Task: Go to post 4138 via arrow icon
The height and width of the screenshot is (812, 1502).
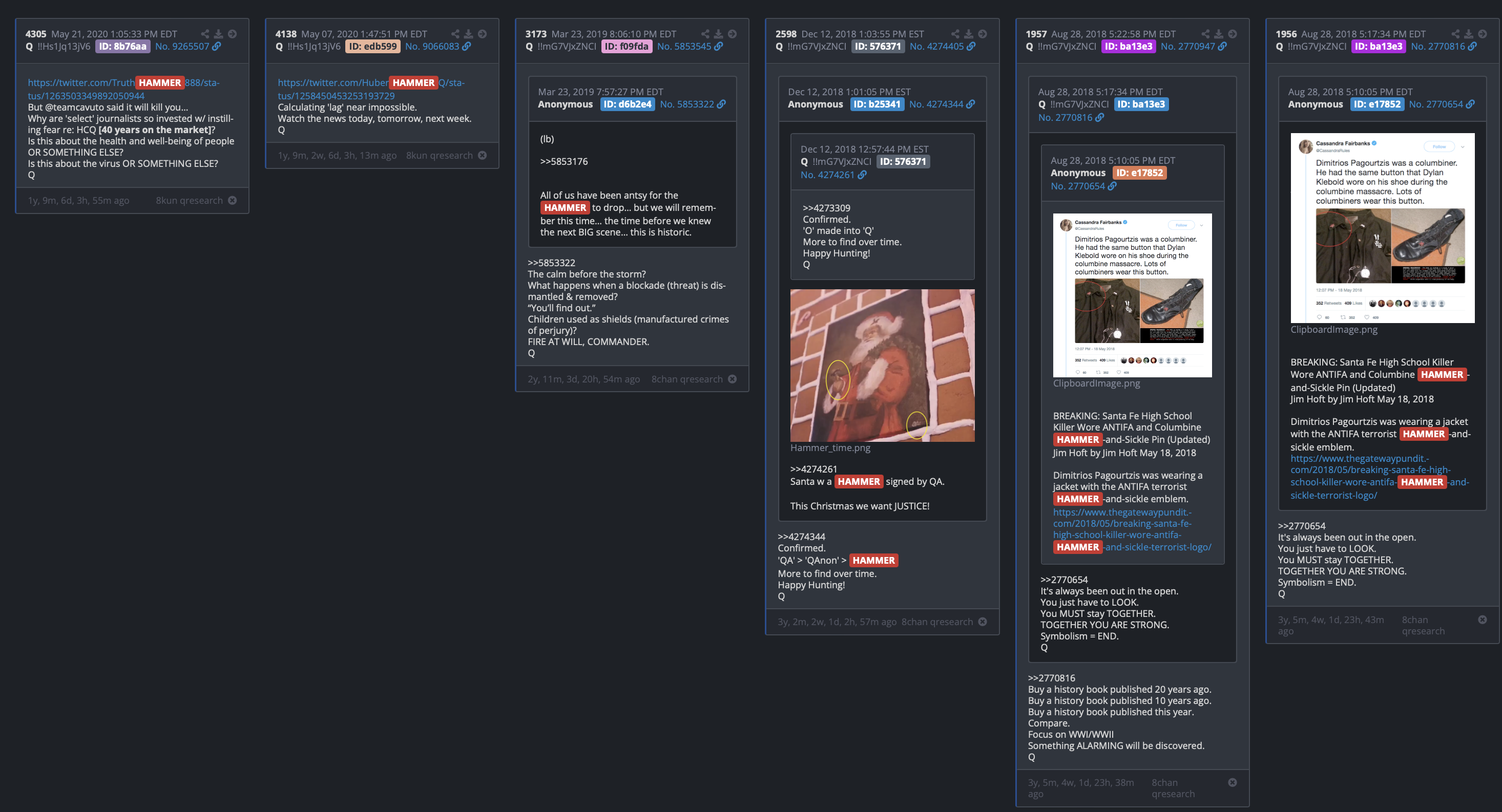Action: [x=482, y=34]
